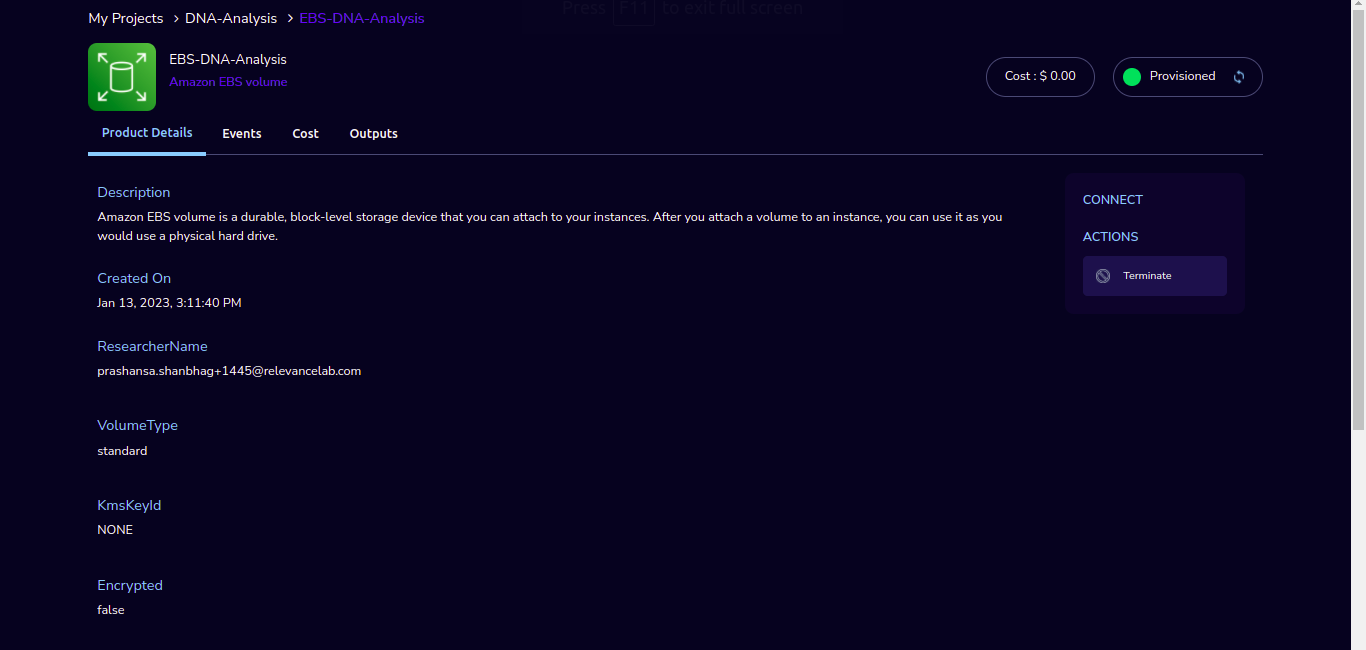The image size is (1366, 650).
Task: Go to the My Projects breadcrumb link
Action: click(x=126, y=19)
